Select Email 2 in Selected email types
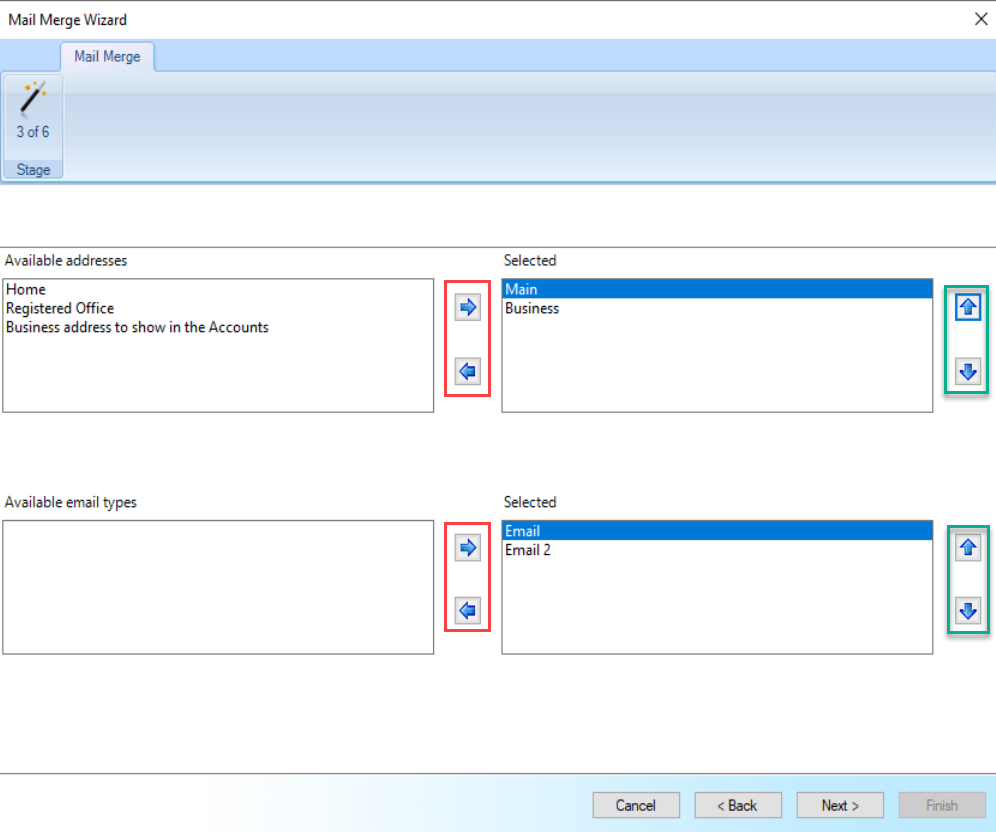 click(717, 550)
